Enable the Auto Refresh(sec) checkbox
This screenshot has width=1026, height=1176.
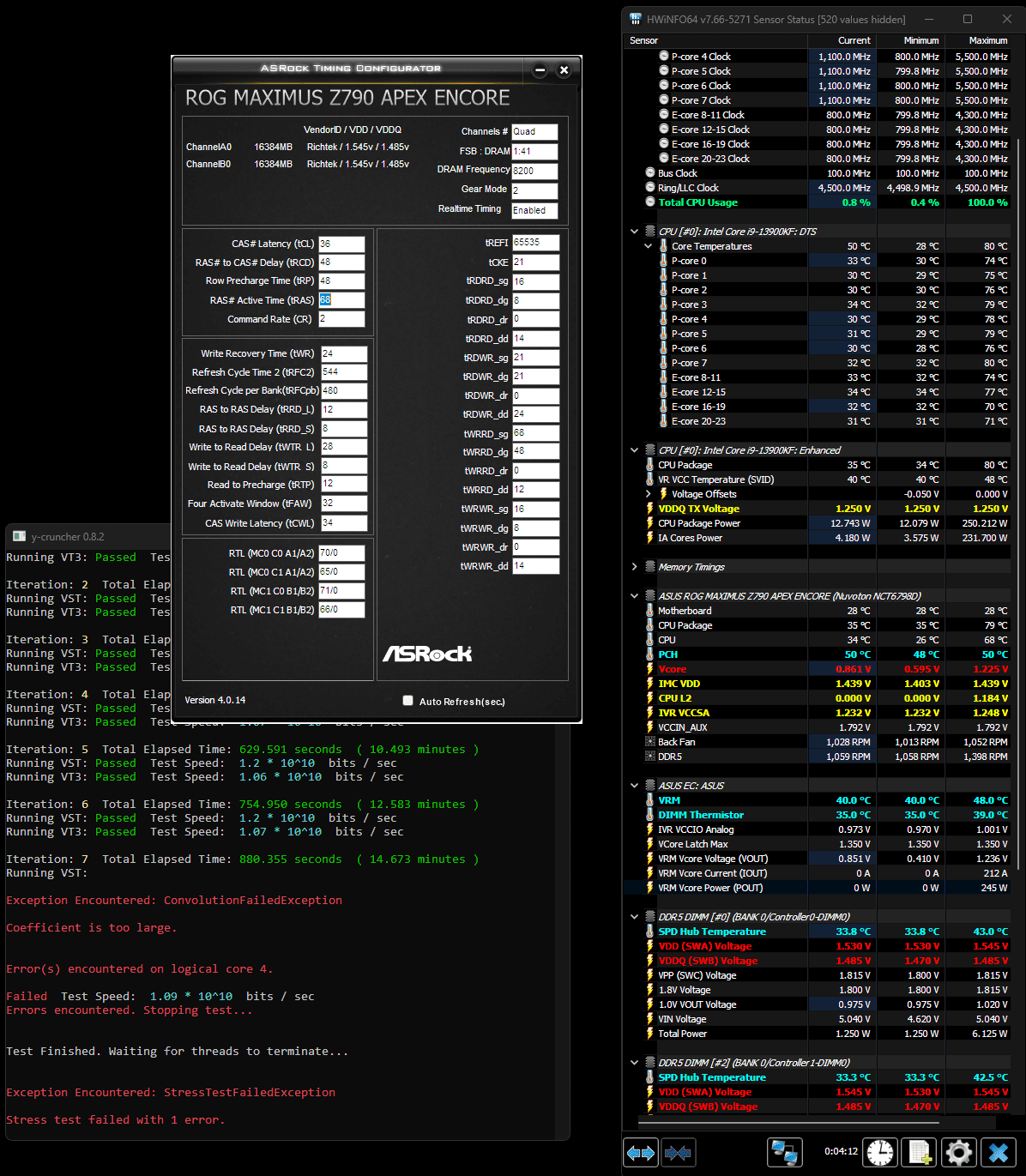pyautogui.click(x=408, y=701)
